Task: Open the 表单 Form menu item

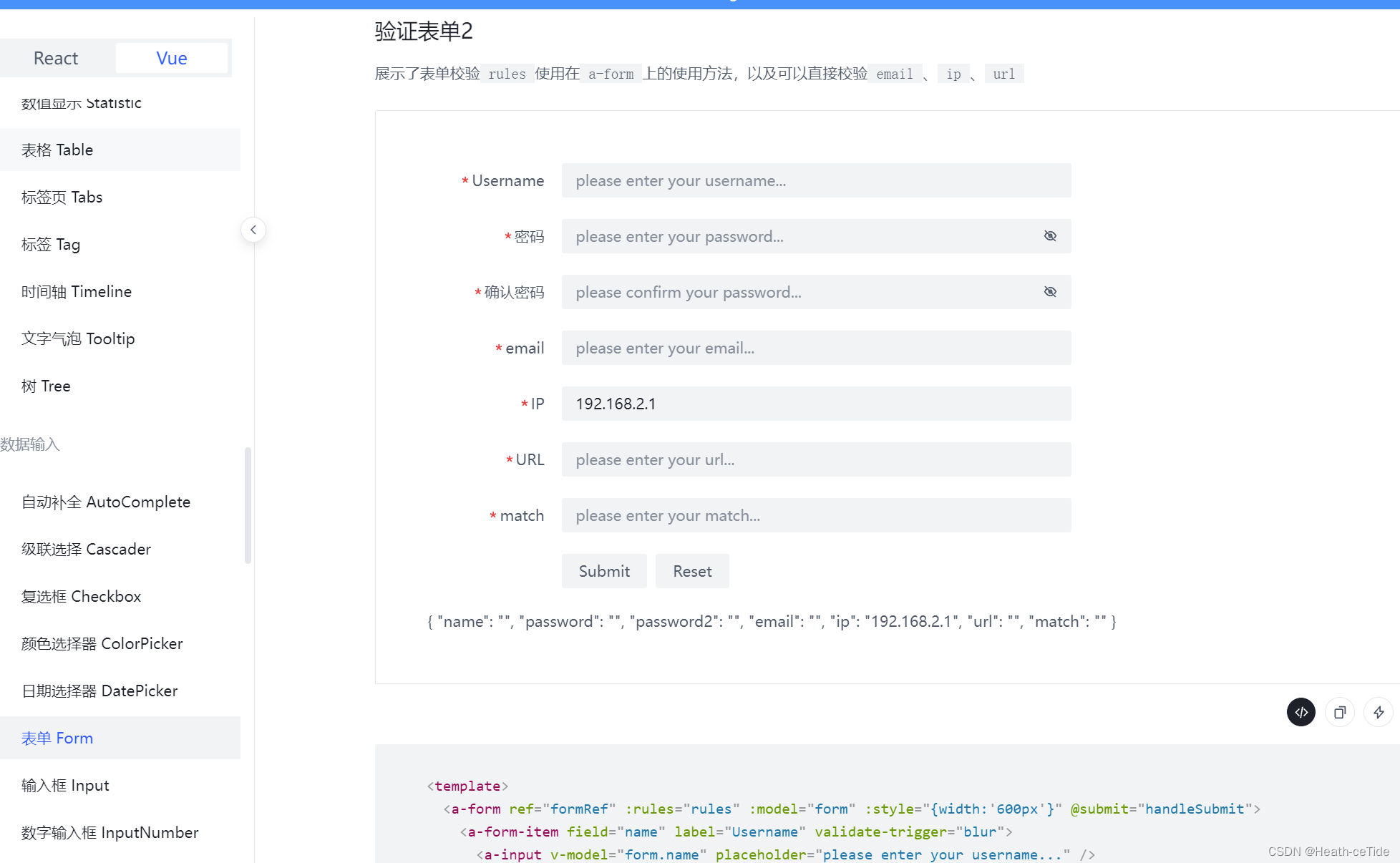Action: click(x=57, y=738)
